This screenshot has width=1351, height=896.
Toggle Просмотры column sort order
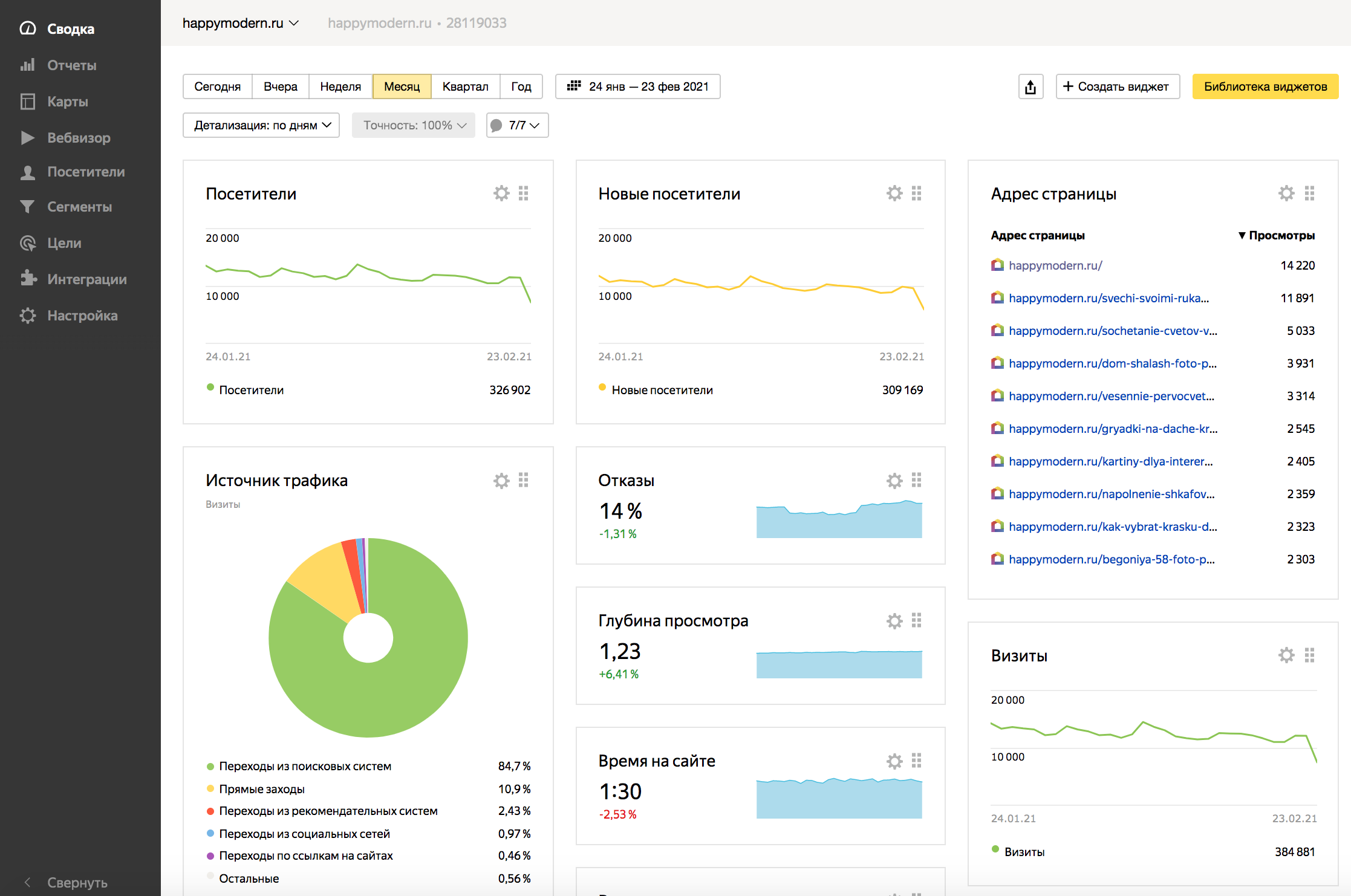point(1276,235)
